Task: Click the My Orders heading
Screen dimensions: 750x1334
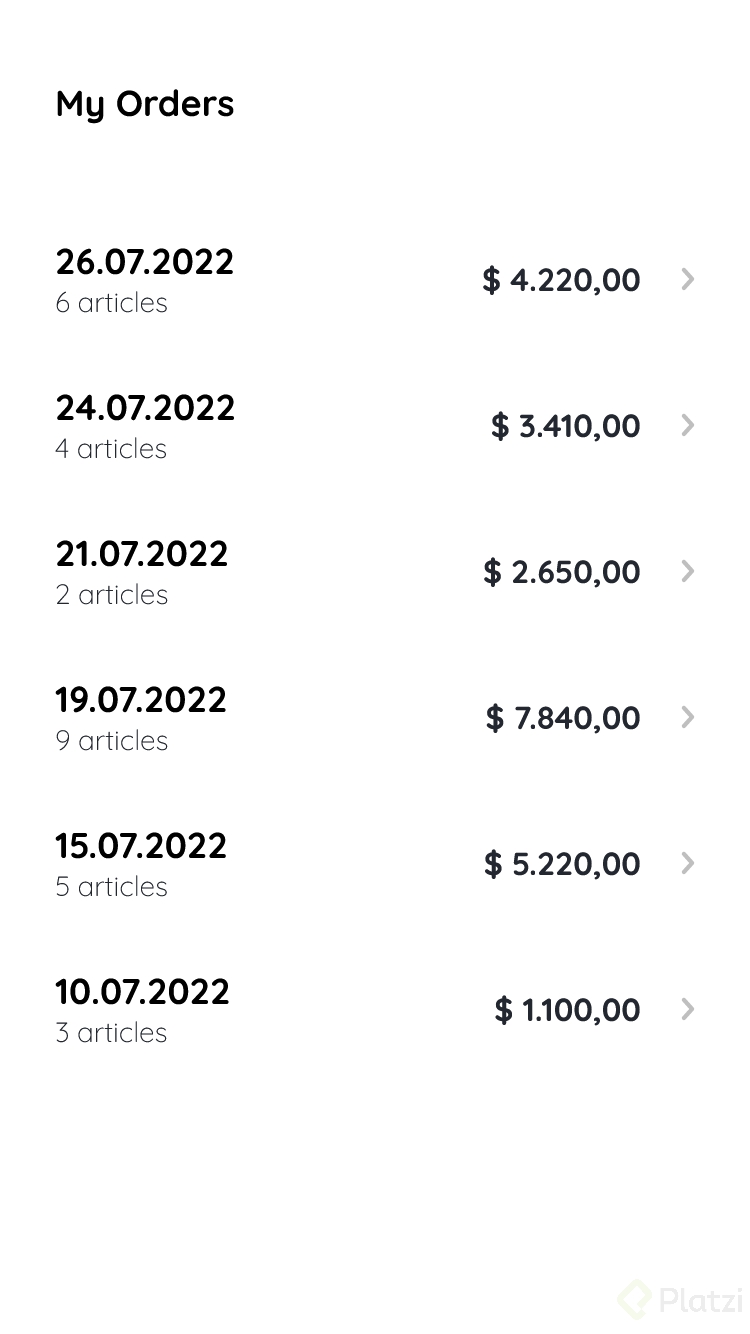Action: (145, 104)
